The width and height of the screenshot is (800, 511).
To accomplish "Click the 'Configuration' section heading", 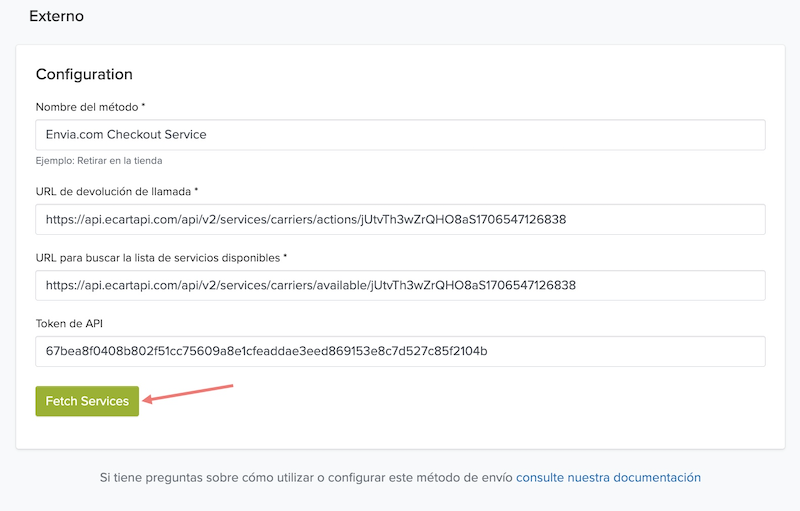I will click(x=84, y=74).
